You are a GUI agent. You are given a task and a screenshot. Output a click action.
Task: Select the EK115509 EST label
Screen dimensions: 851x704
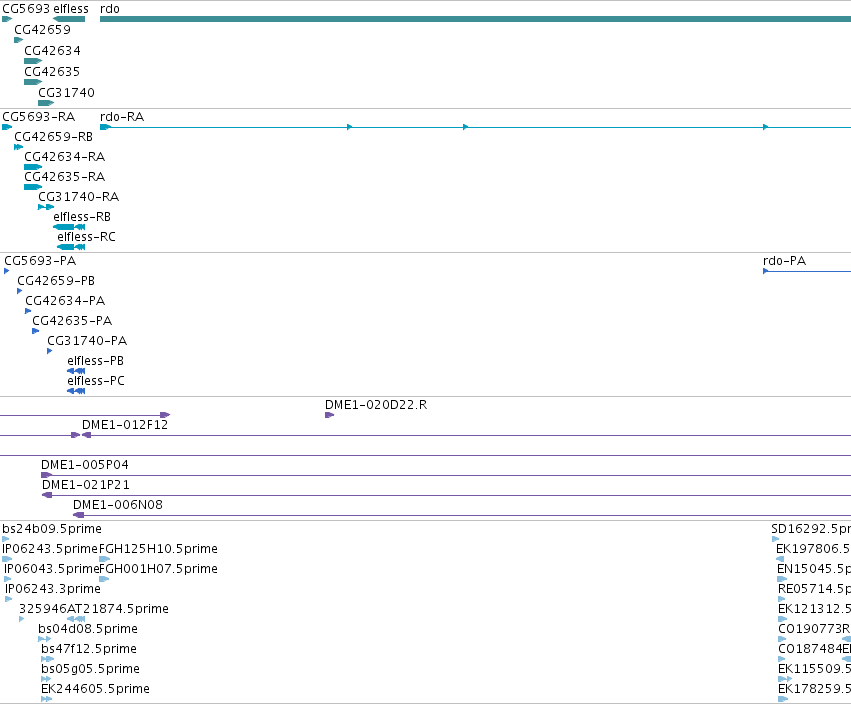pos(815,669)
